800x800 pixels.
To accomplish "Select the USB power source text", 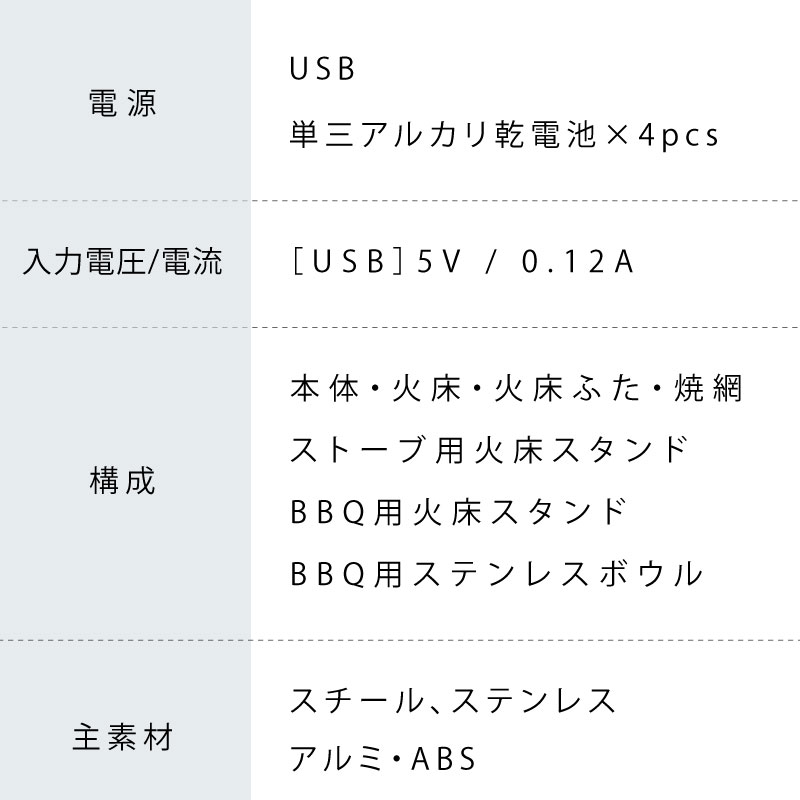I will [322, 72].
